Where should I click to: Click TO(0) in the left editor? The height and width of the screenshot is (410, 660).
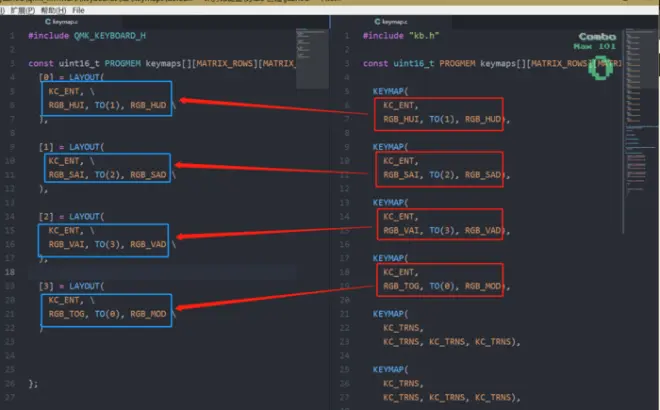(x=107, y=314)
